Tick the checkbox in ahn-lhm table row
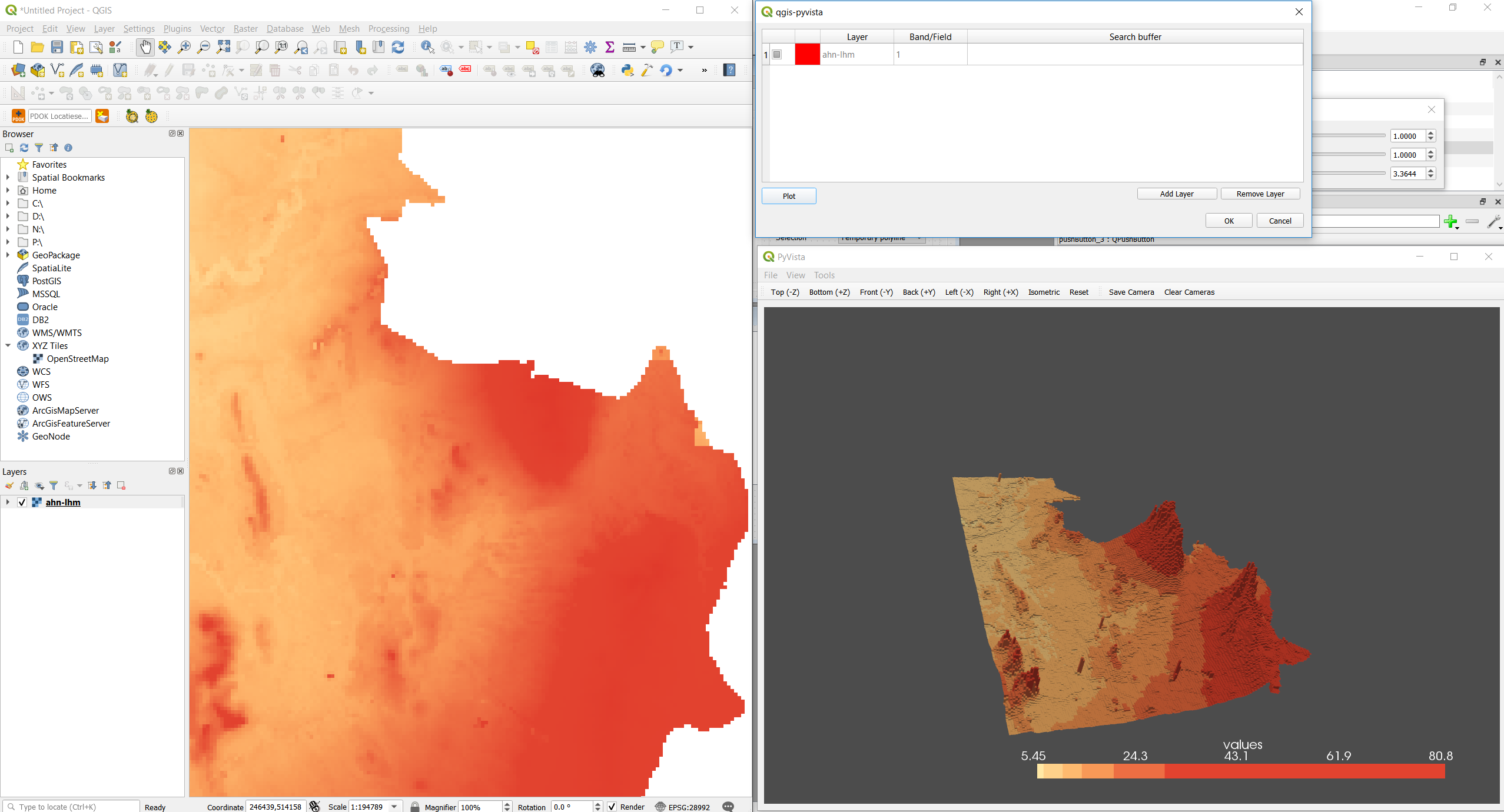This screenshot has width=1504, height=812. 777,55
